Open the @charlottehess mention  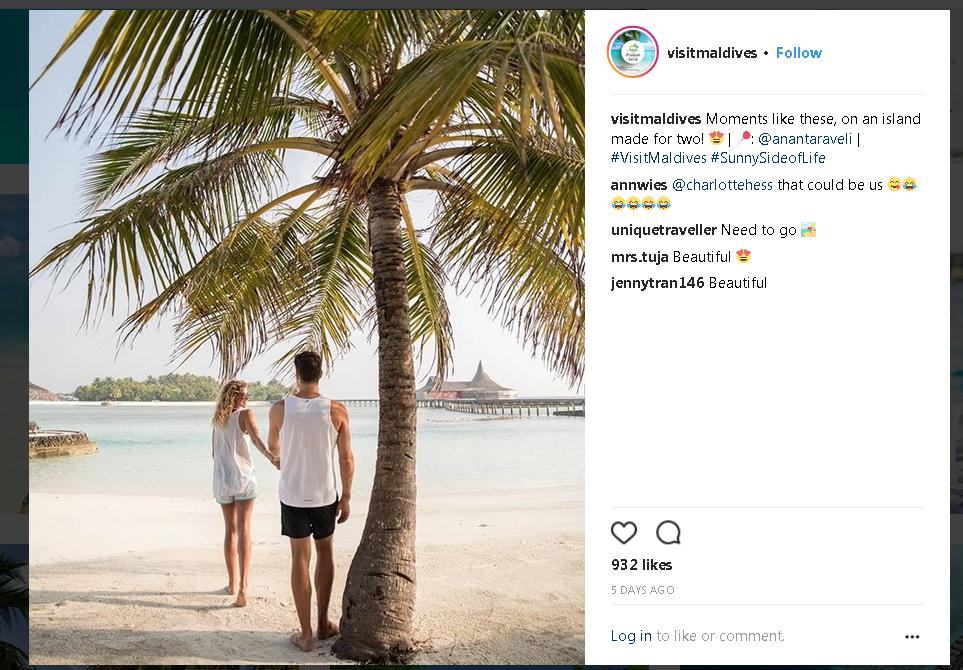722,185
